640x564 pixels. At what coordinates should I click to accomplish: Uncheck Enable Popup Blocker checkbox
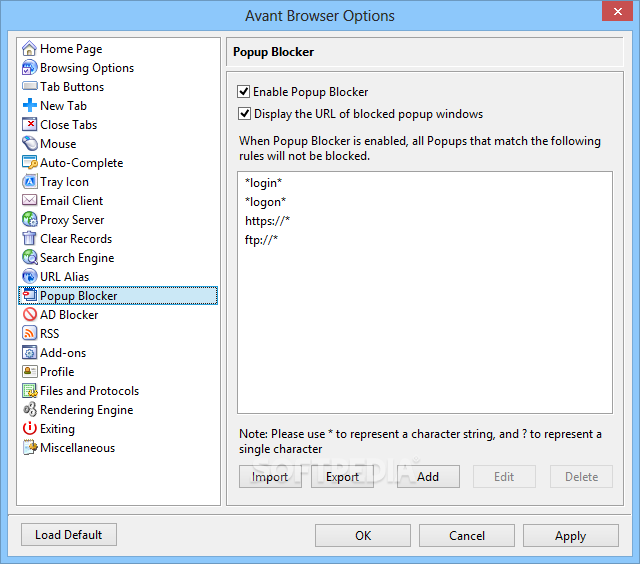coord(244,91)
